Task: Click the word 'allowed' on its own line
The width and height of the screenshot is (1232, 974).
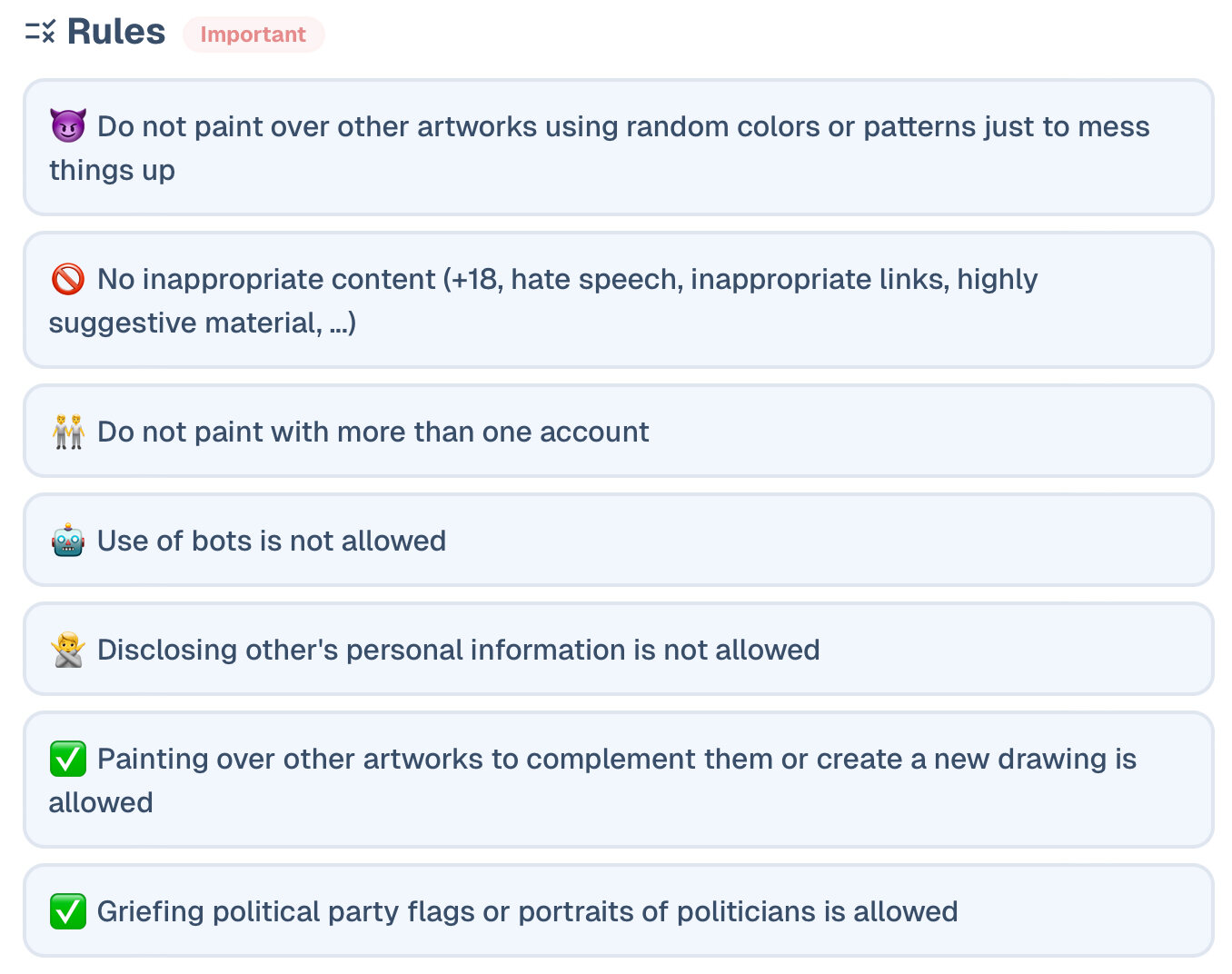Action: tap(101, 803)
